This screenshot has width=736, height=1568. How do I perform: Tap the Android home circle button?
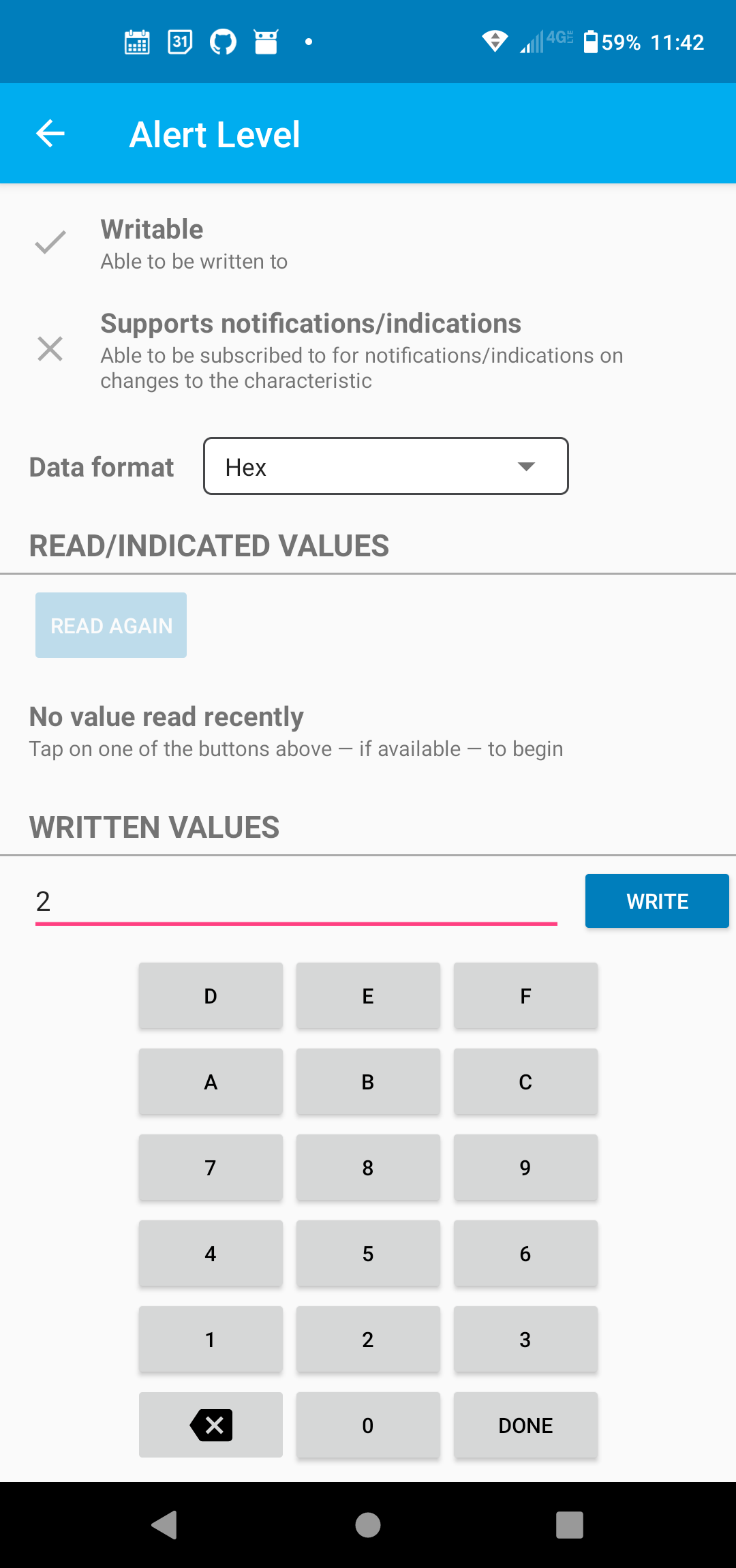point(368,1525)
